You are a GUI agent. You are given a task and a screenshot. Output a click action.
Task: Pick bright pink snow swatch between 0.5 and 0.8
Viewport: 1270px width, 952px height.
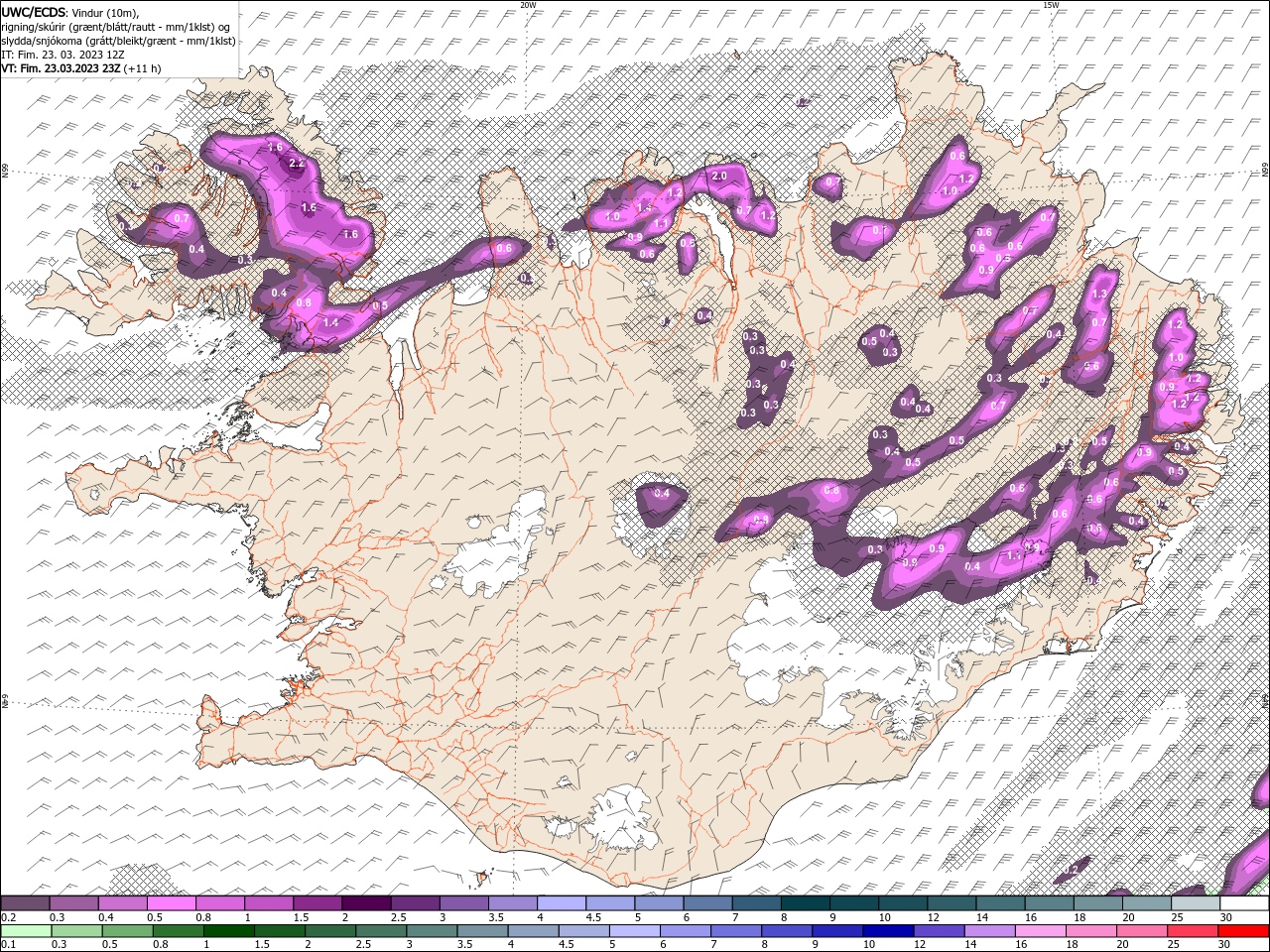click(x=172, y=903)
